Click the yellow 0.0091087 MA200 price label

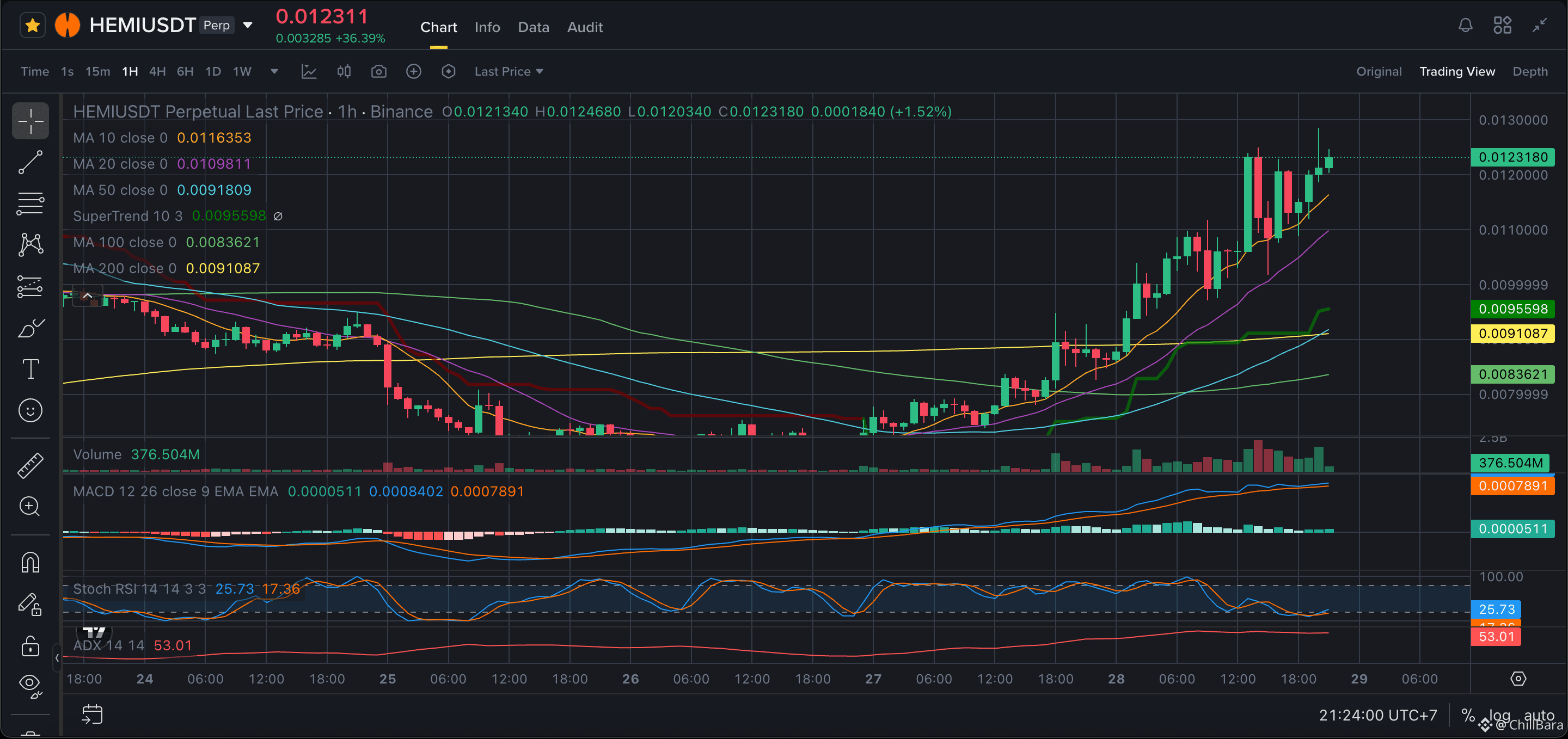coord(1512,333)
